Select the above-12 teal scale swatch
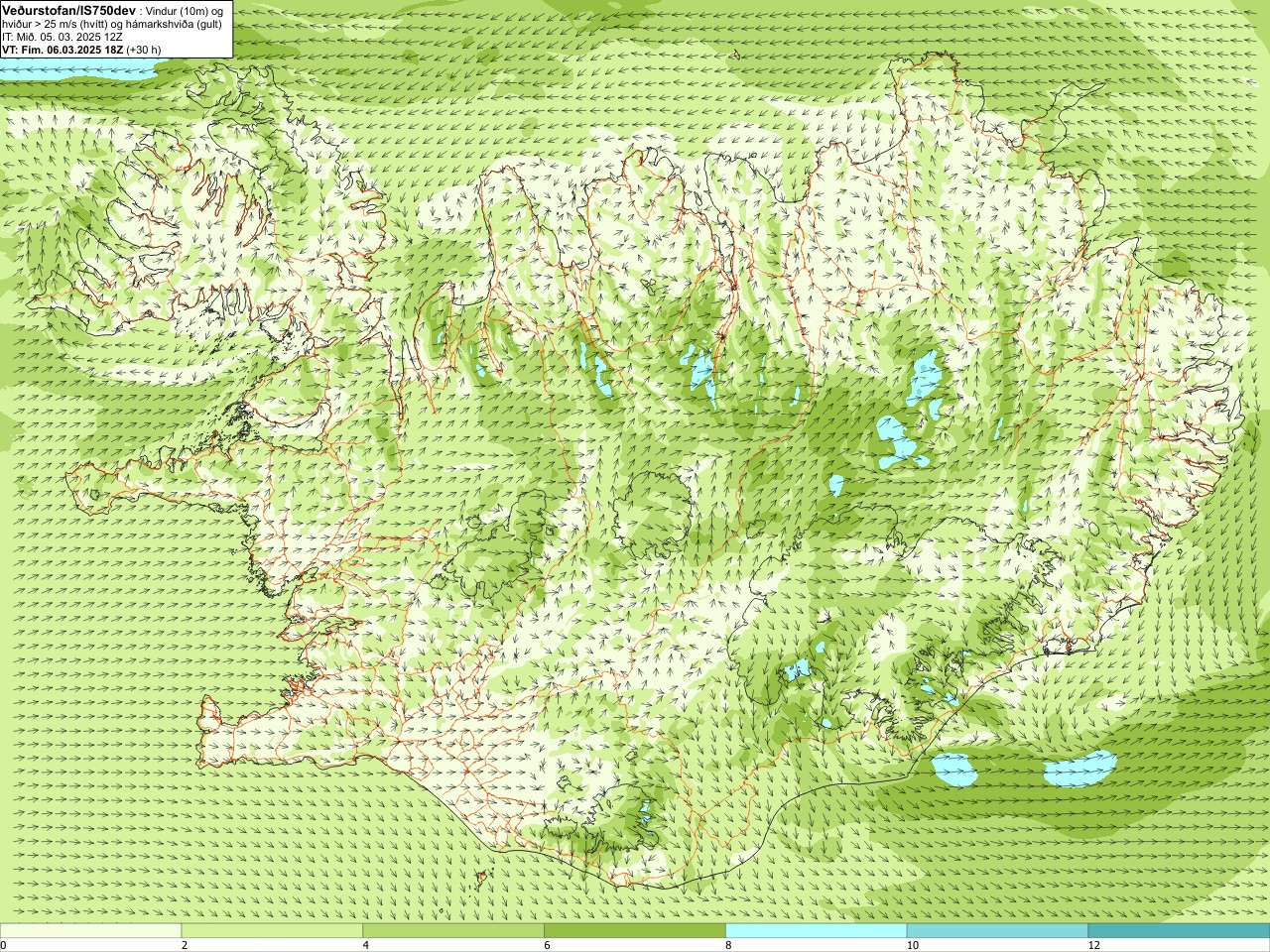This screenshot has width=1270, height=952. coord(1179,931)
